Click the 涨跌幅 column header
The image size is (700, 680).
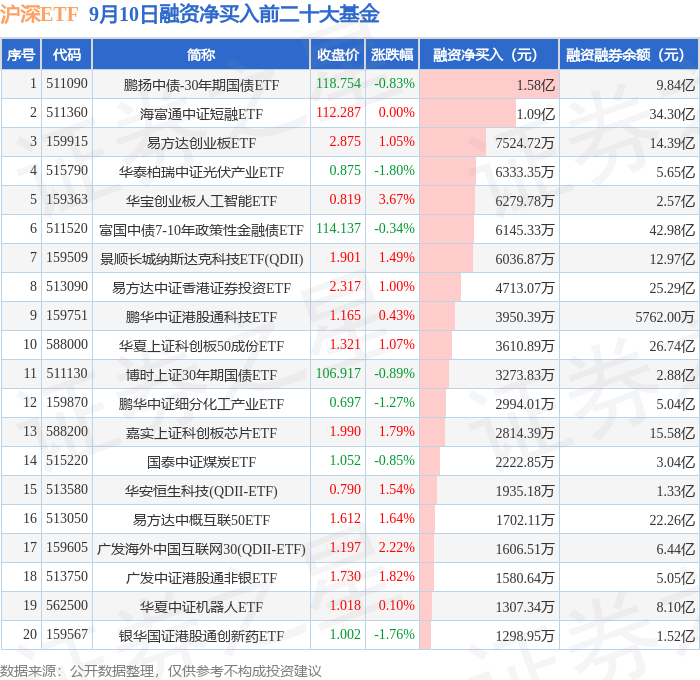(x=392, y=54)
